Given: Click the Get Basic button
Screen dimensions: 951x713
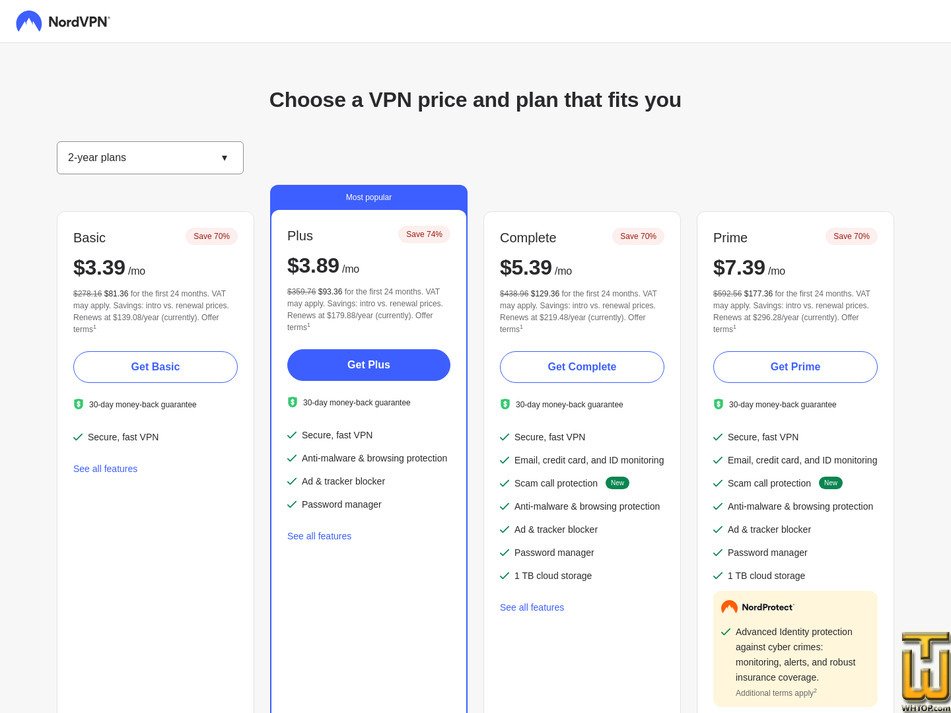Looking at the screenshot, I should coord(155,367).
